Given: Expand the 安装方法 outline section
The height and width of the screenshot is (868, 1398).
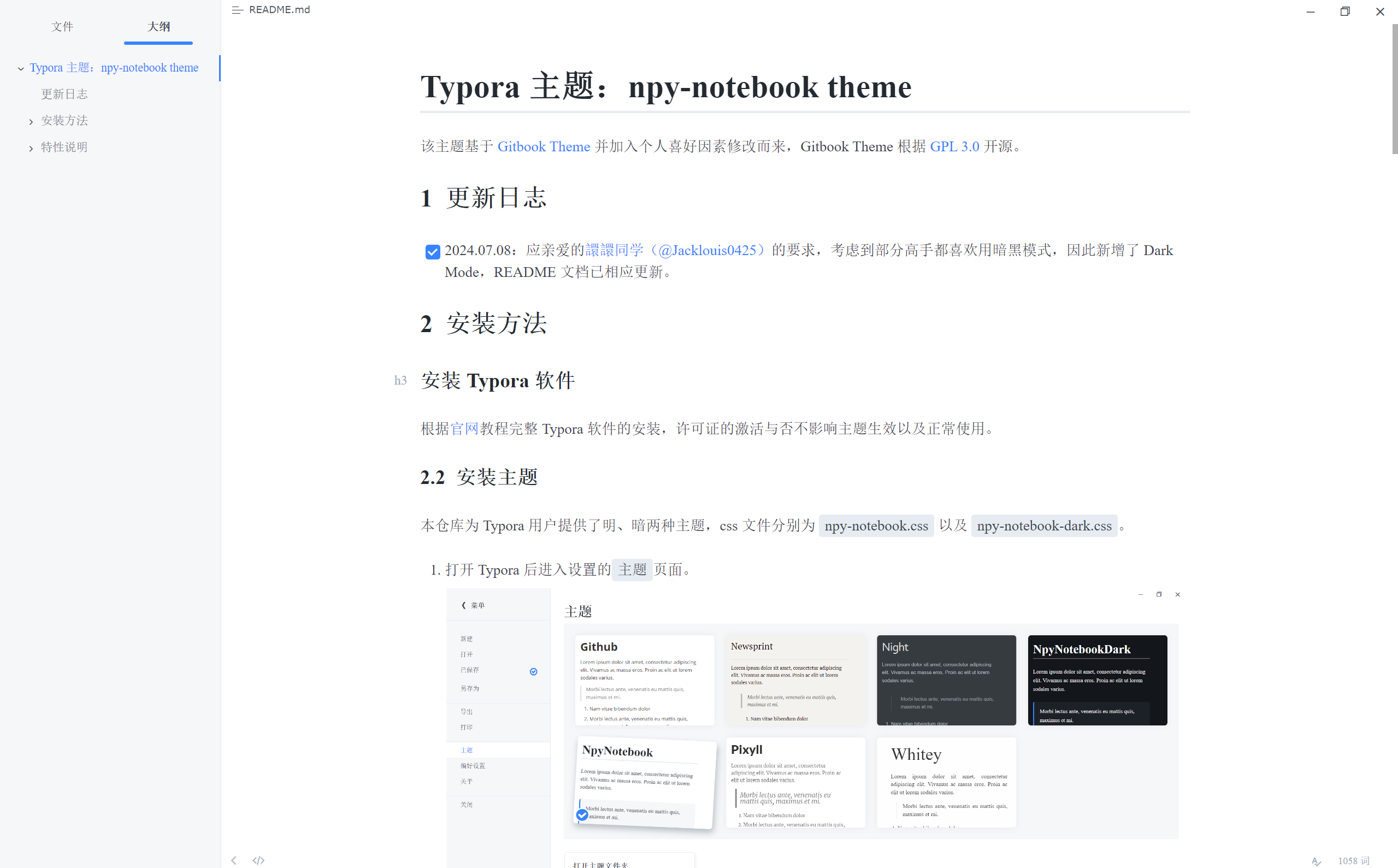Looking at the screenshot, I should coord(31,122).
